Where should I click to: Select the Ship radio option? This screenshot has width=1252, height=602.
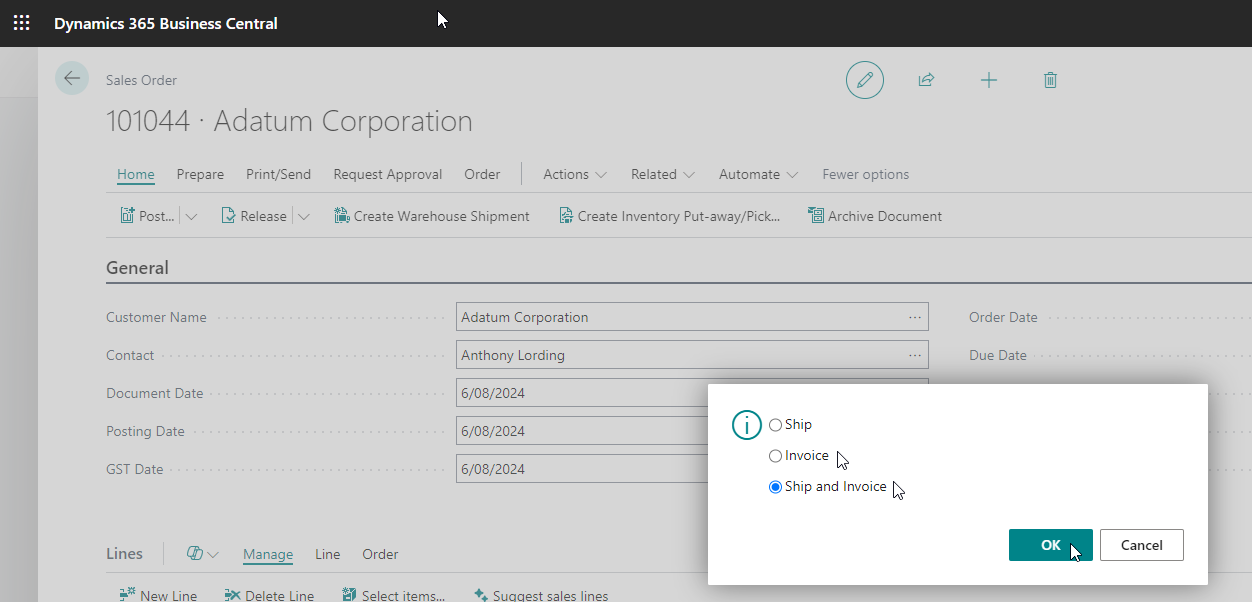[775, 425]
